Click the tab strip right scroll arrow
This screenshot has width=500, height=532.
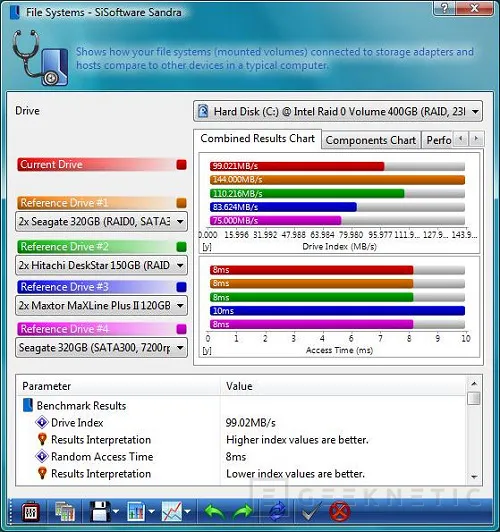point(476,139)
